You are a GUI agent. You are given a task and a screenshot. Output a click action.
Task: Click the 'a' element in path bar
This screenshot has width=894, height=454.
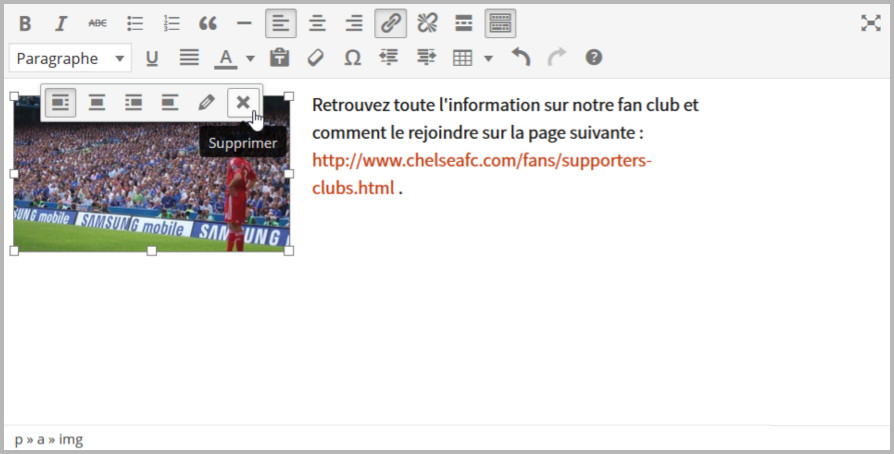40,440
